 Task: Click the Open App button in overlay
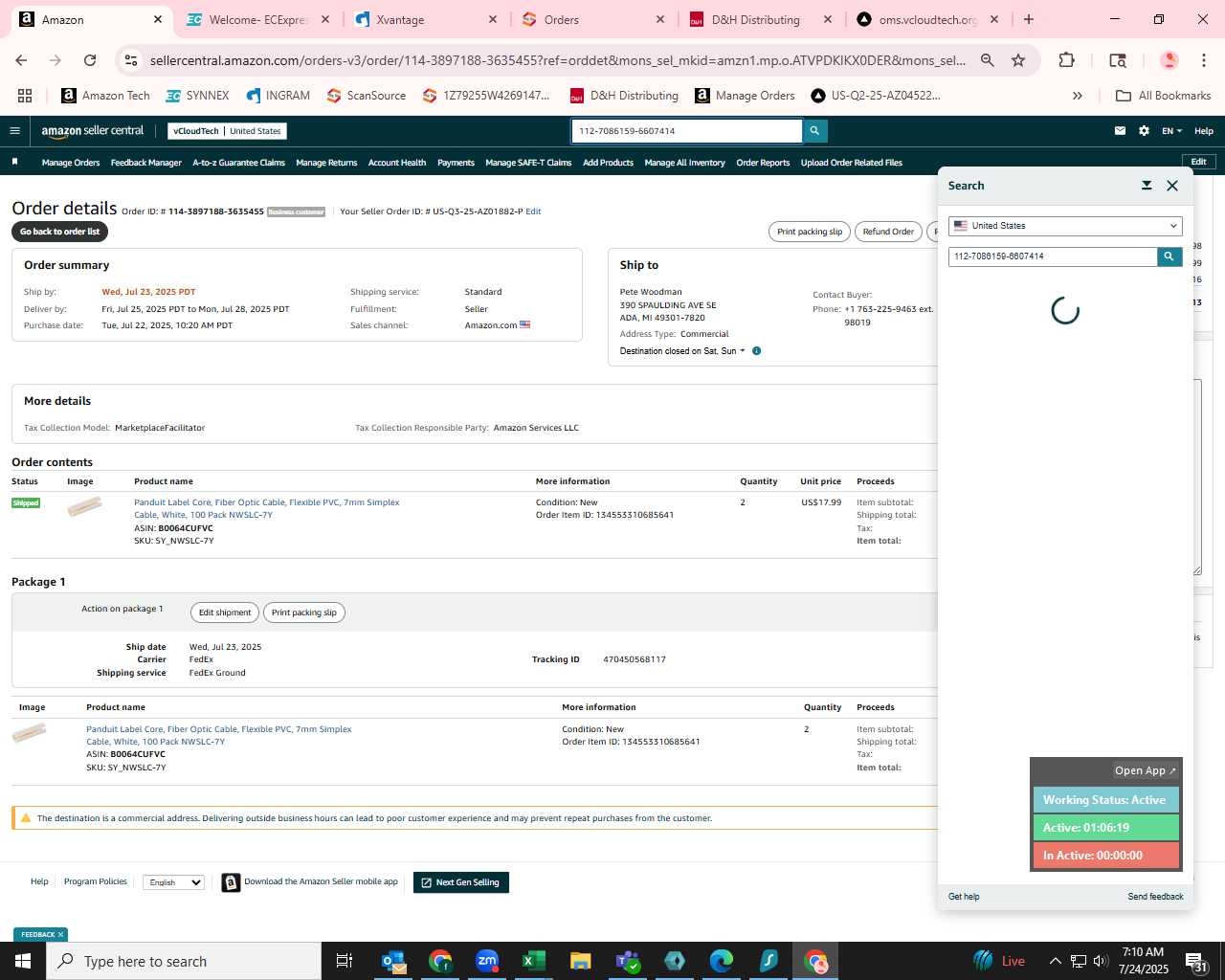1146,770
